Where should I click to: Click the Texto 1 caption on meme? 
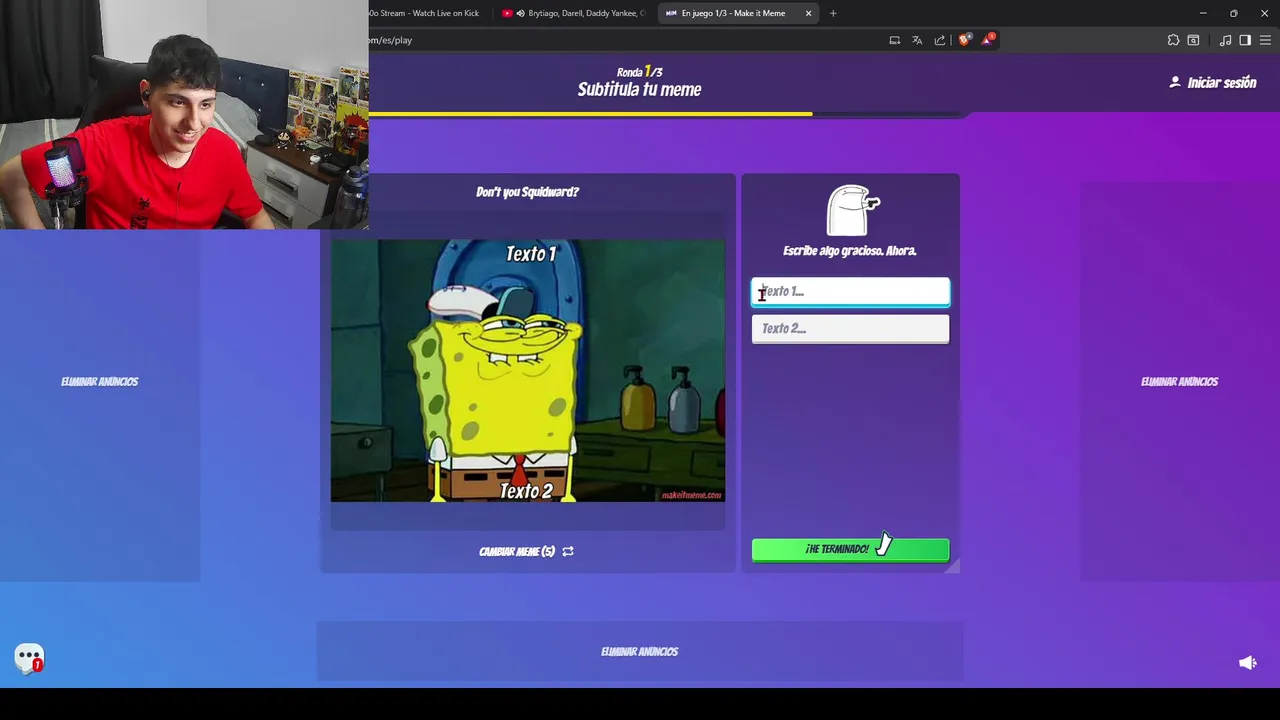click(530, 254)
